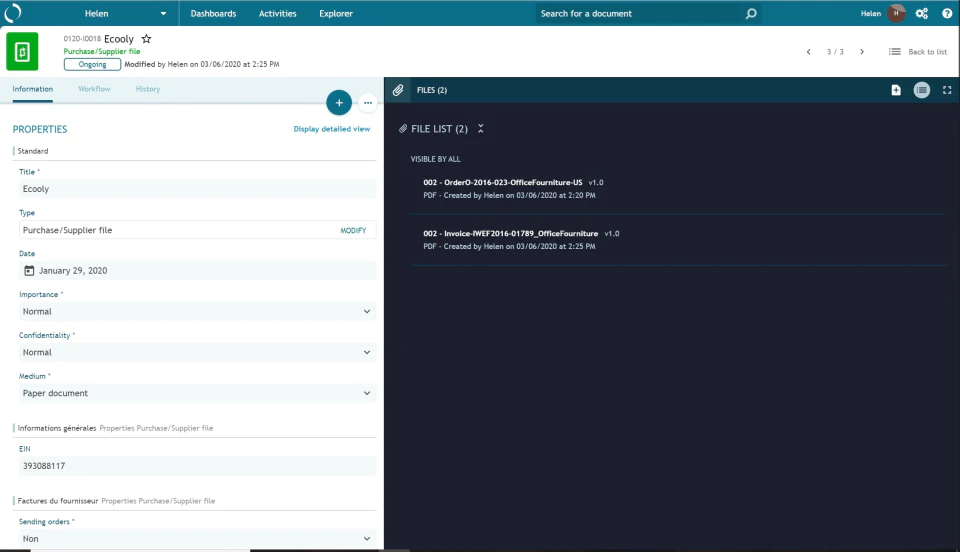The width and height of the screenshot is (960, 552).
Task: Open the Dashboards menu
Action: pyautogui.click(x=213, y=13)
